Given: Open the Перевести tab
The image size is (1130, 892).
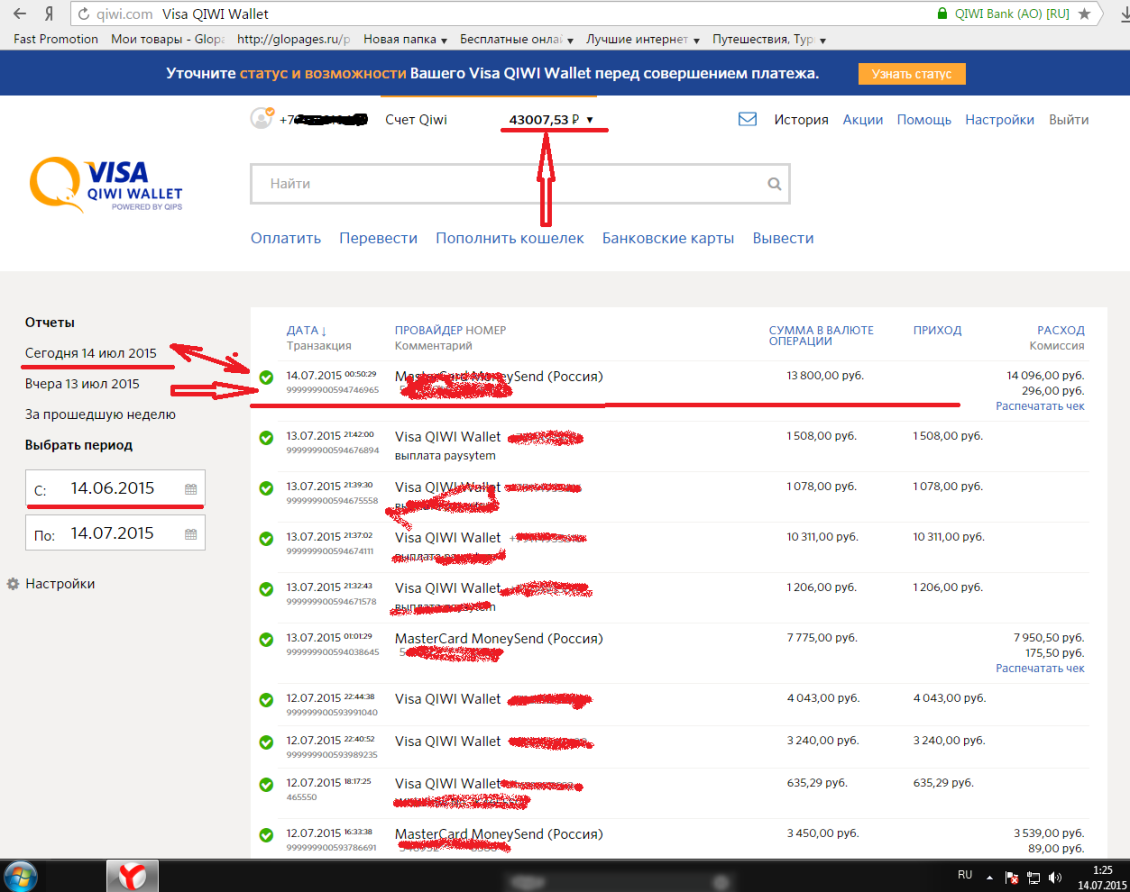Looking at the screenshot, I should 378,238.
